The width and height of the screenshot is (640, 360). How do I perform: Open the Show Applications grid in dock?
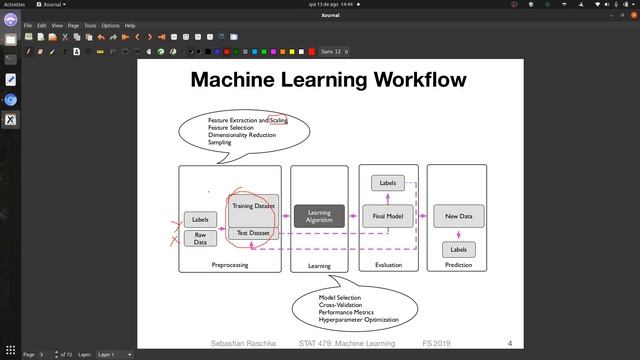pyautogui.click(x=11, y=350)
